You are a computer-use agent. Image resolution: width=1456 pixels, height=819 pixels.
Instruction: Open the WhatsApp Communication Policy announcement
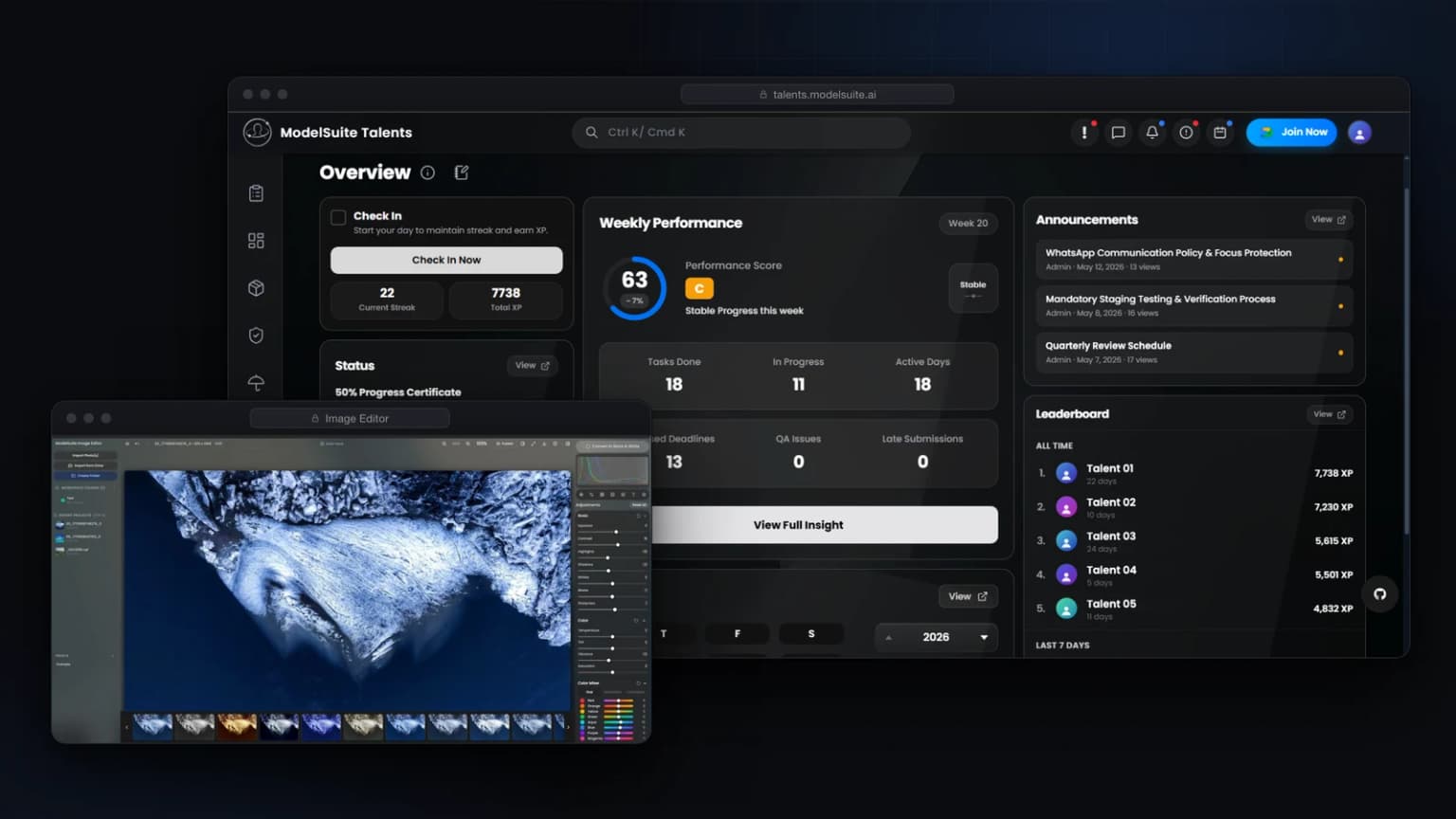[x=1194, y=259]
